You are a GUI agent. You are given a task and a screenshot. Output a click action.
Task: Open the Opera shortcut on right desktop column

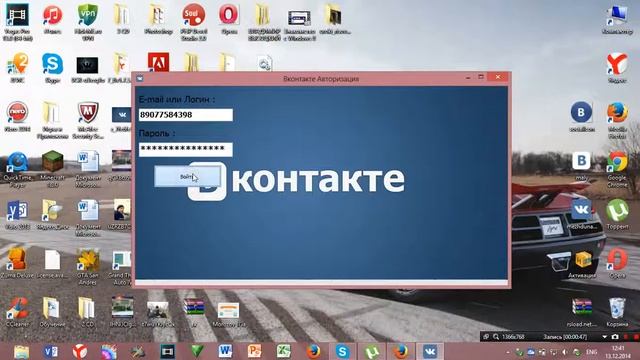(x=617, y=263)
